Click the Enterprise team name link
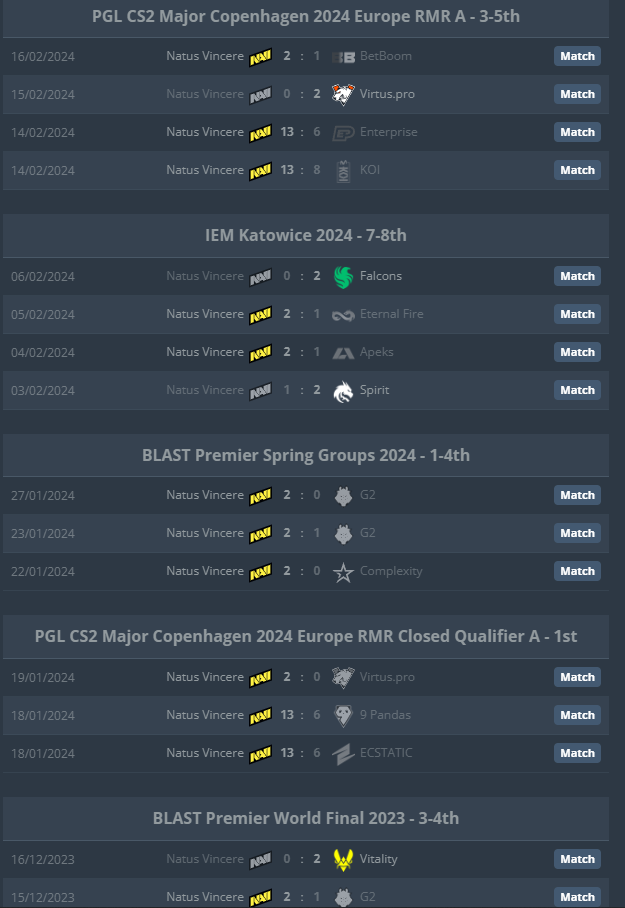This screenshot has height=908, width=625. (x=388, y=132)
